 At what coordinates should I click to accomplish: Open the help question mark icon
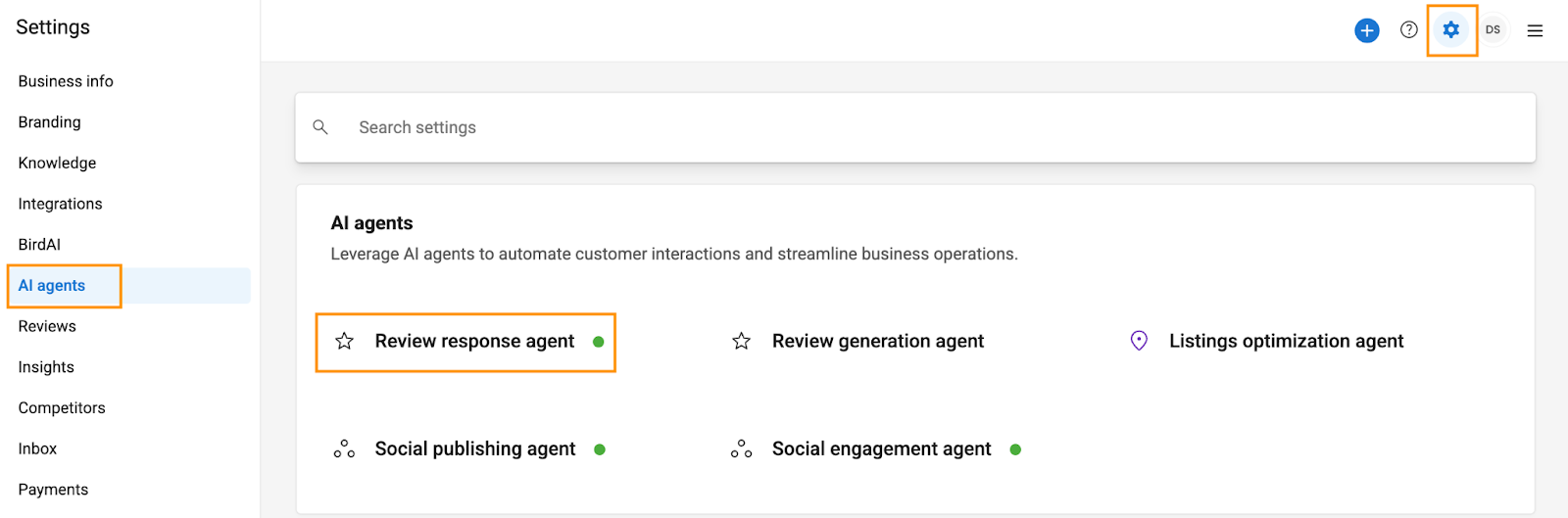[1408, 29]
